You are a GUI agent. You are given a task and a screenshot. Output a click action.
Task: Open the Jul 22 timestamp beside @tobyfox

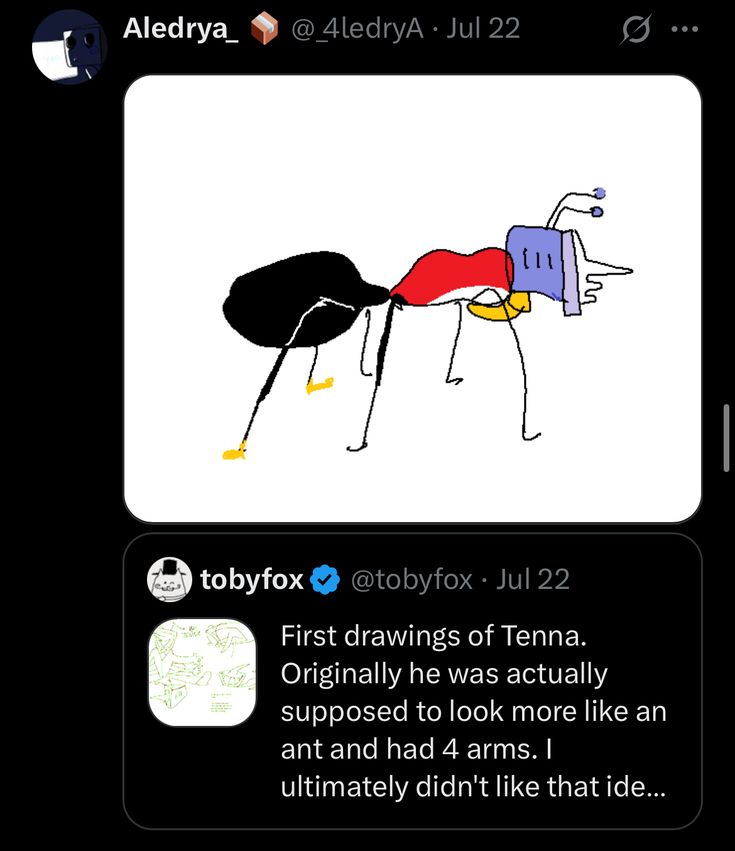pyautogui.click(x=532, y=580)
